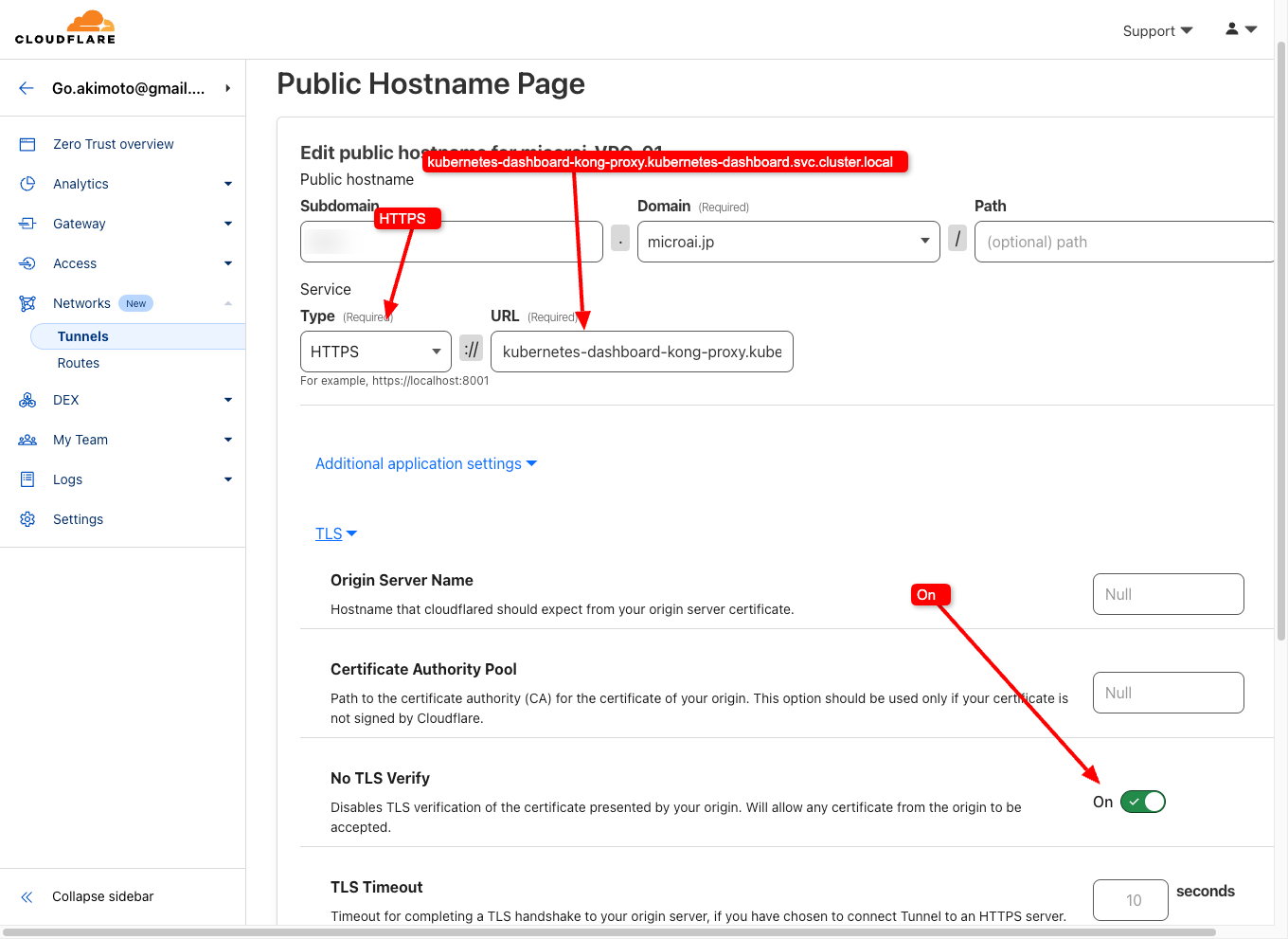The height and width of the screenshot is (939, 1288).
Task: Open the My Team menu item
Action: point(80,440)
